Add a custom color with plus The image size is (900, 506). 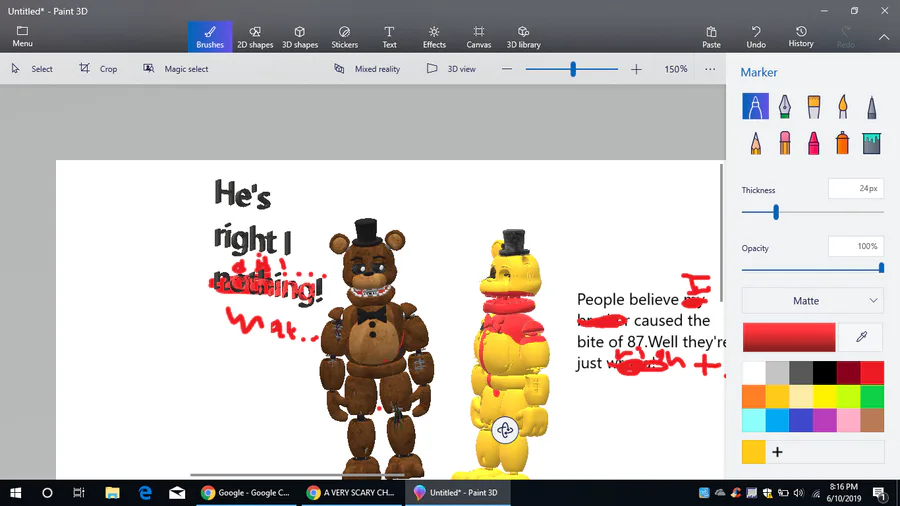coord(777,452)
